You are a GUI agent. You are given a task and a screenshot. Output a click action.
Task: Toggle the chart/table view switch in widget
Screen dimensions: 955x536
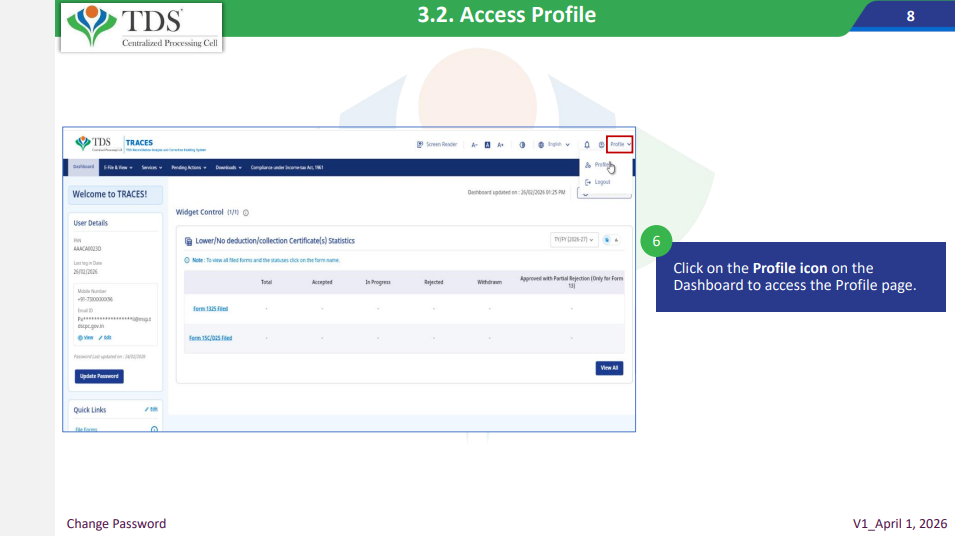point(612,240)
